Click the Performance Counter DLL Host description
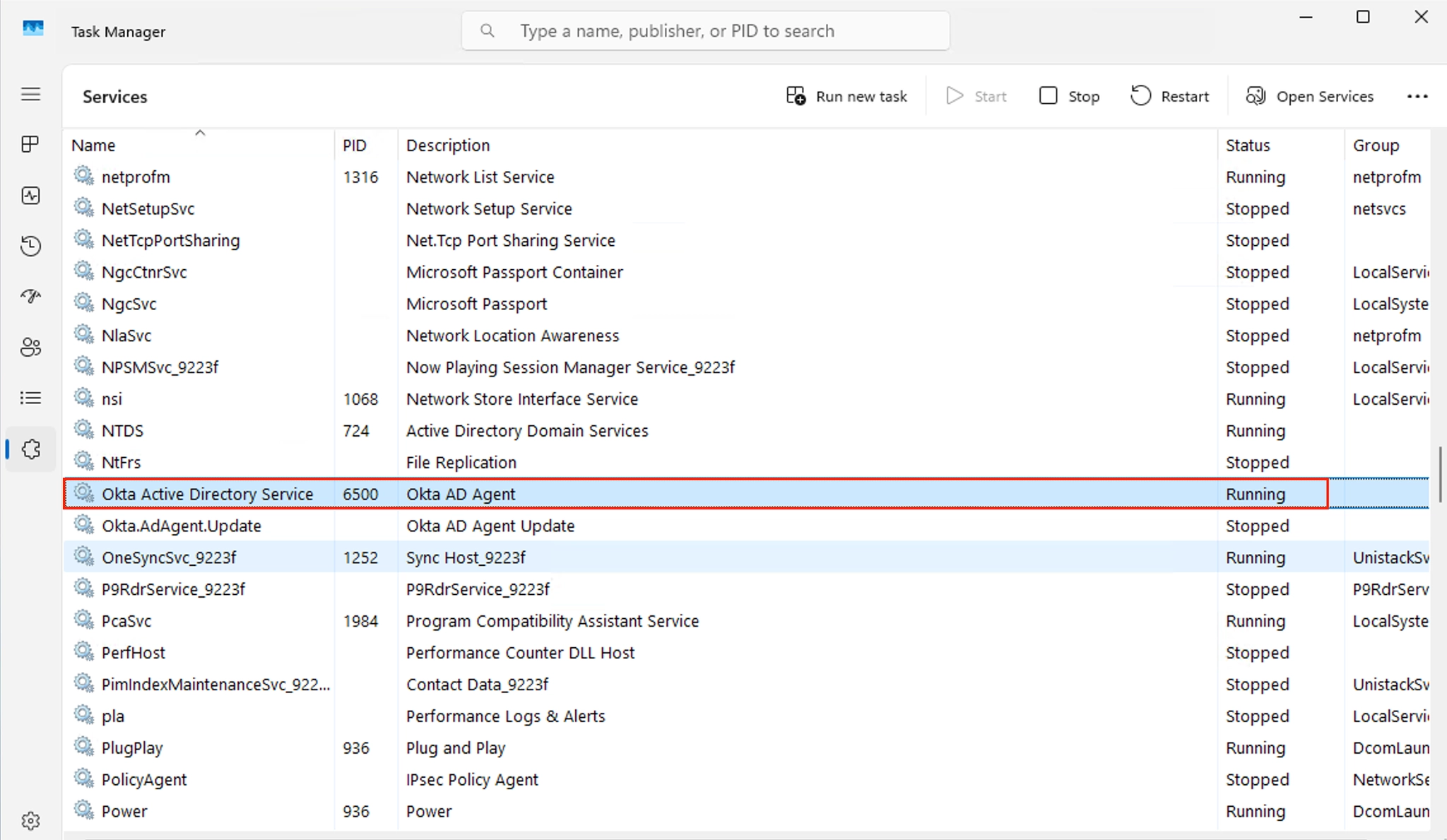 point(521,653)
